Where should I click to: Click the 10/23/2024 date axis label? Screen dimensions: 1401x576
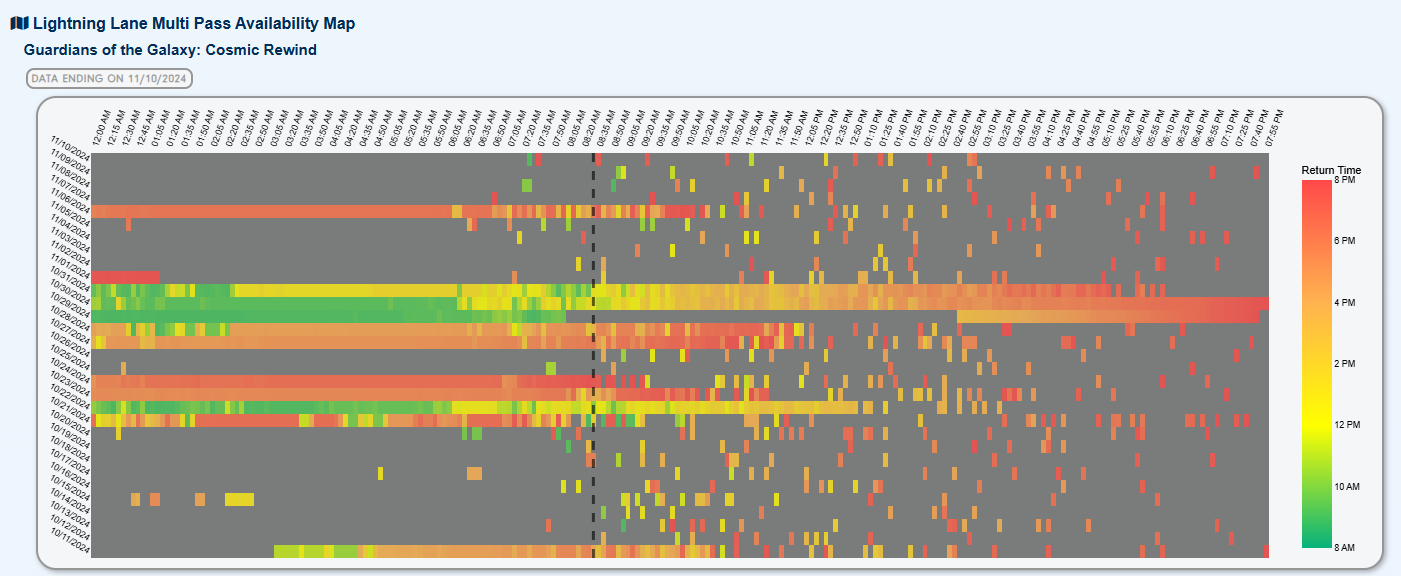pos(70,381)
